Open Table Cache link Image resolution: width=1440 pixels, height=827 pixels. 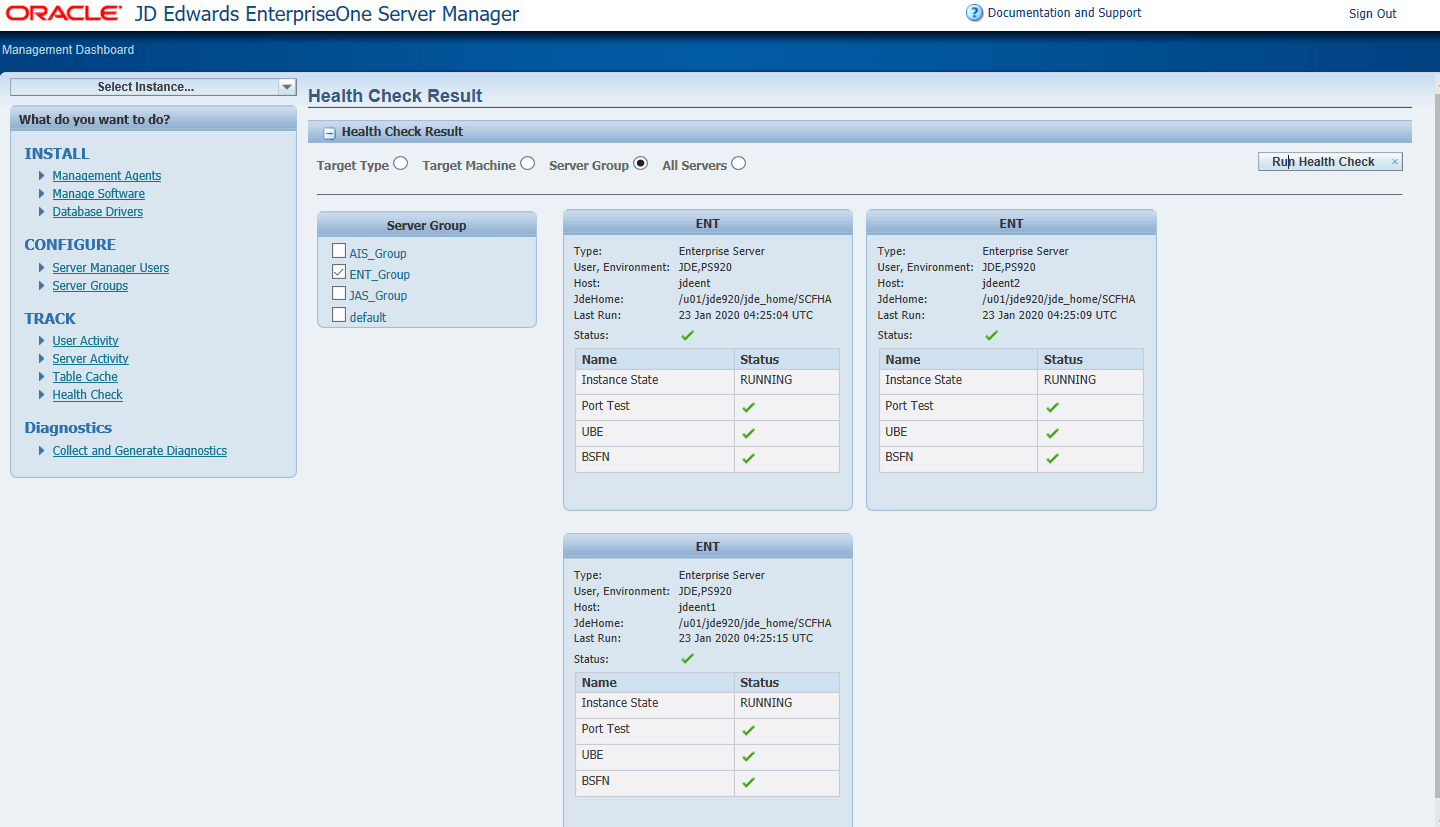pos(85,377)
